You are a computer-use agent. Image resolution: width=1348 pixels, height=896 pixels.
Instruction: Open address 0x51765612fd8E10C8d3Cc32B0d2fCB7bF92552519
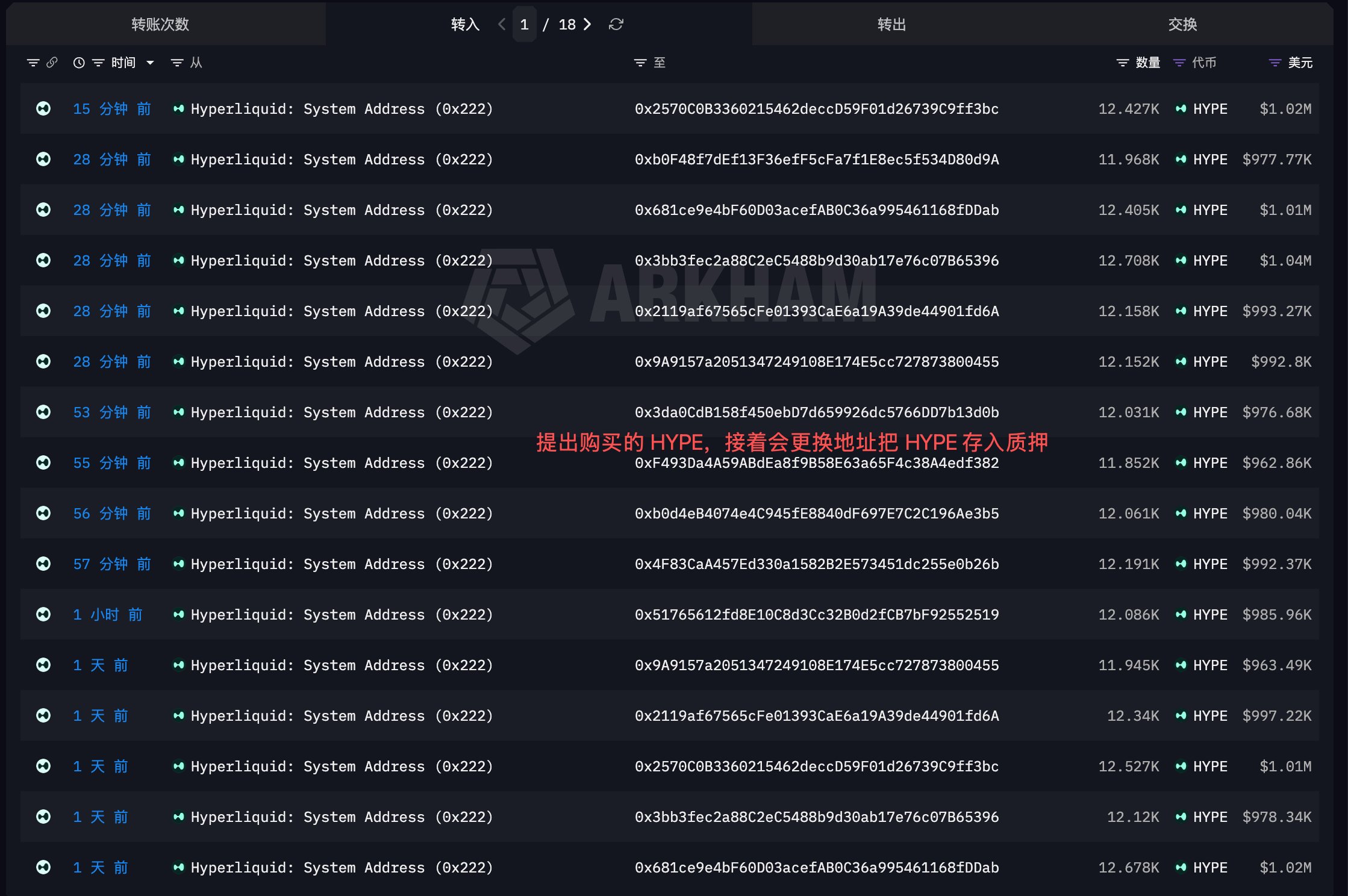click(x=817, y=614)
